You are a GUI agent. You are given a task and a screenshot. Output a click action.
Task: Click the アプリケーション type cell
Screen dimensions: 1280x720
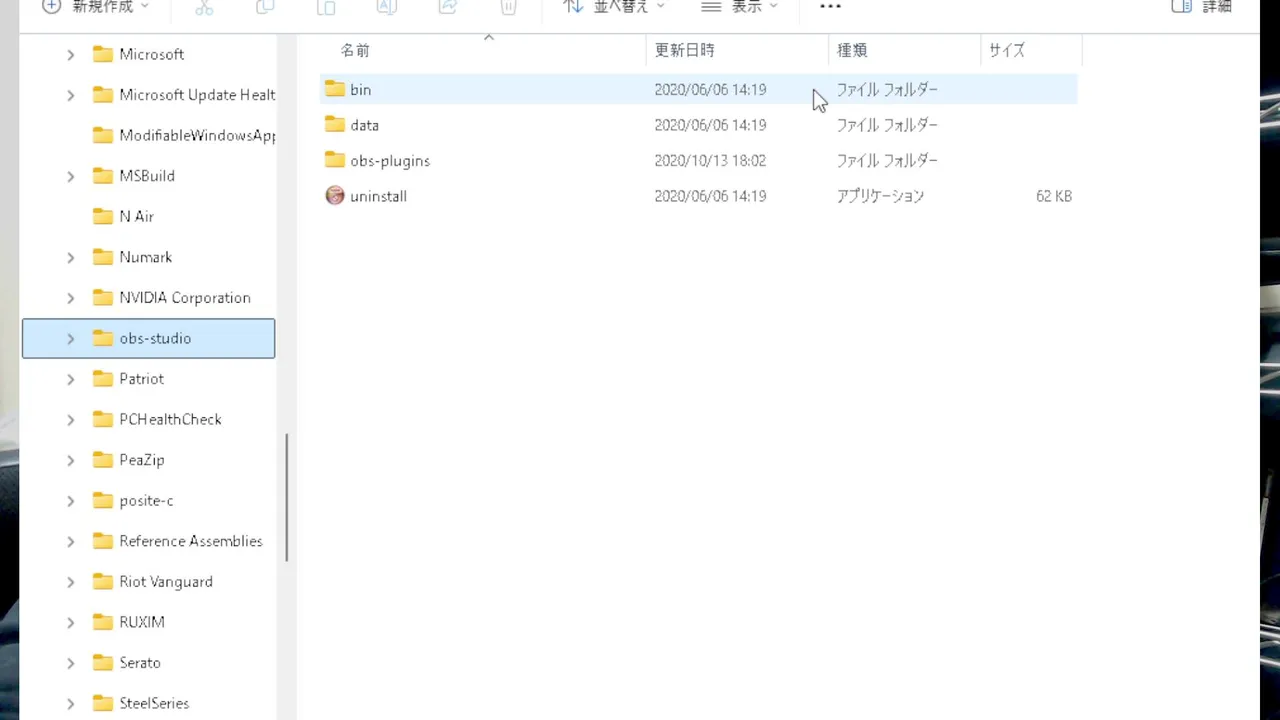coord(880,196)
